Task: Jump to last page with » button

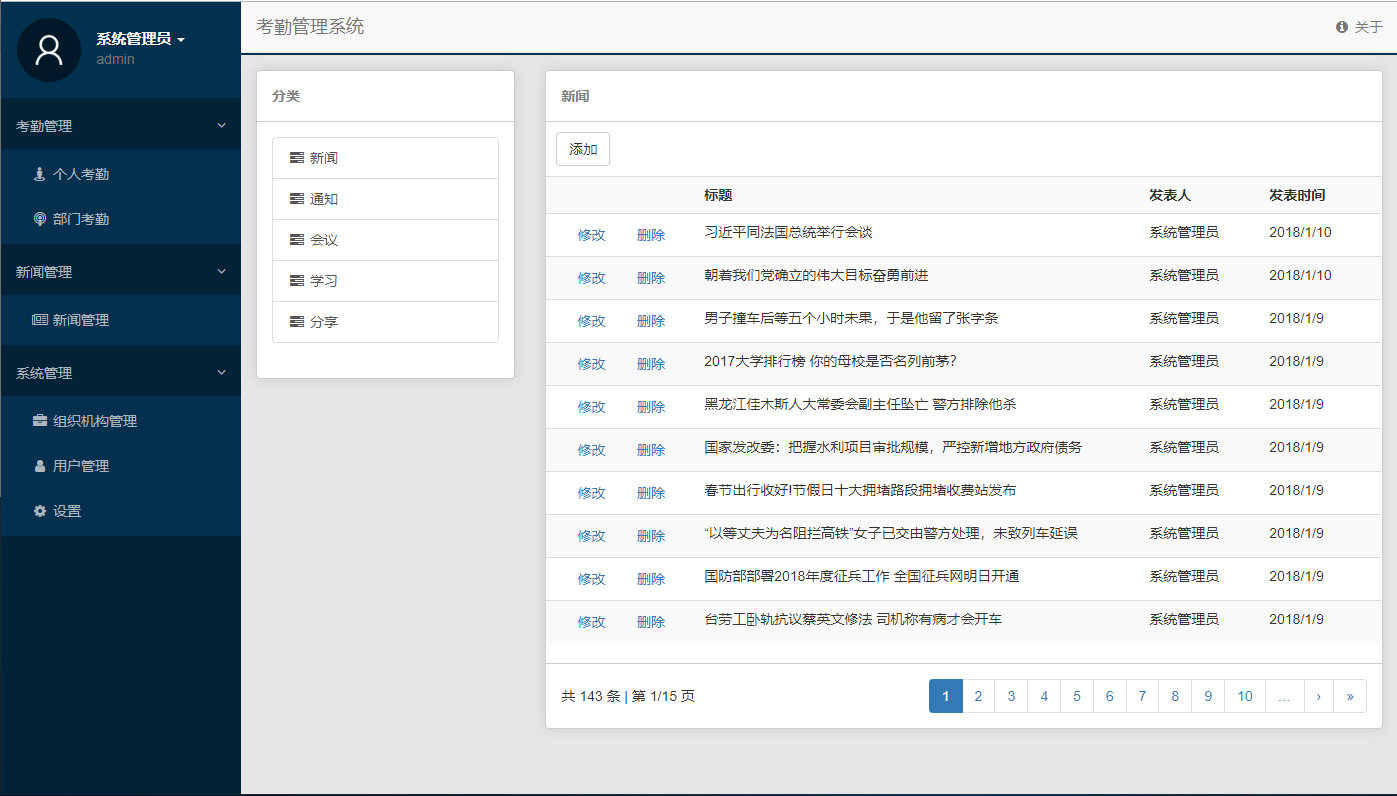Action: (1349, 696)
